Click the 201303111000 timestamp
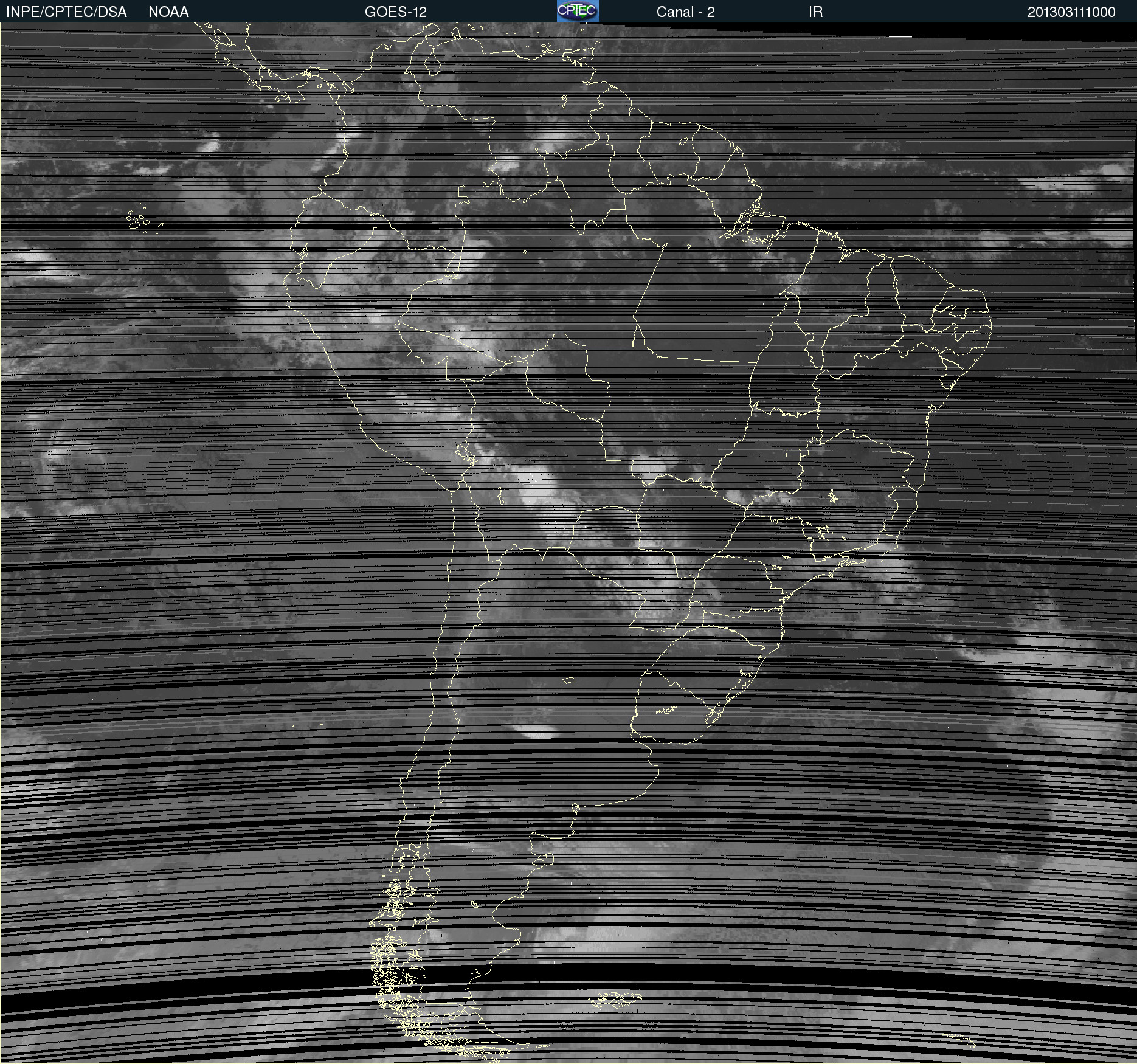The height and width of the screenshot is (1064, 1137). point(1071,12)
